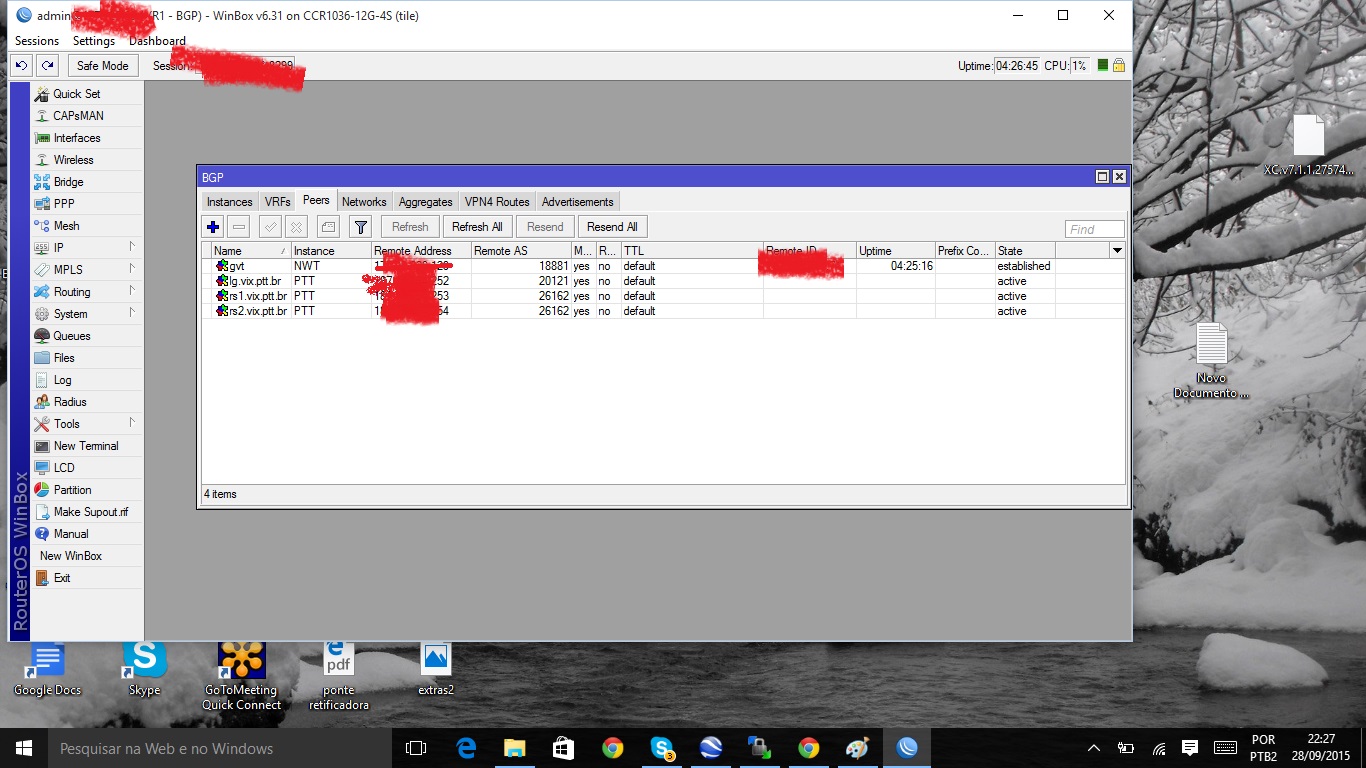Open the Dashboard menu
Image resolution: width=1366 pixels, height=768 pixels.
pyautogui.click(x=157, y=41)
